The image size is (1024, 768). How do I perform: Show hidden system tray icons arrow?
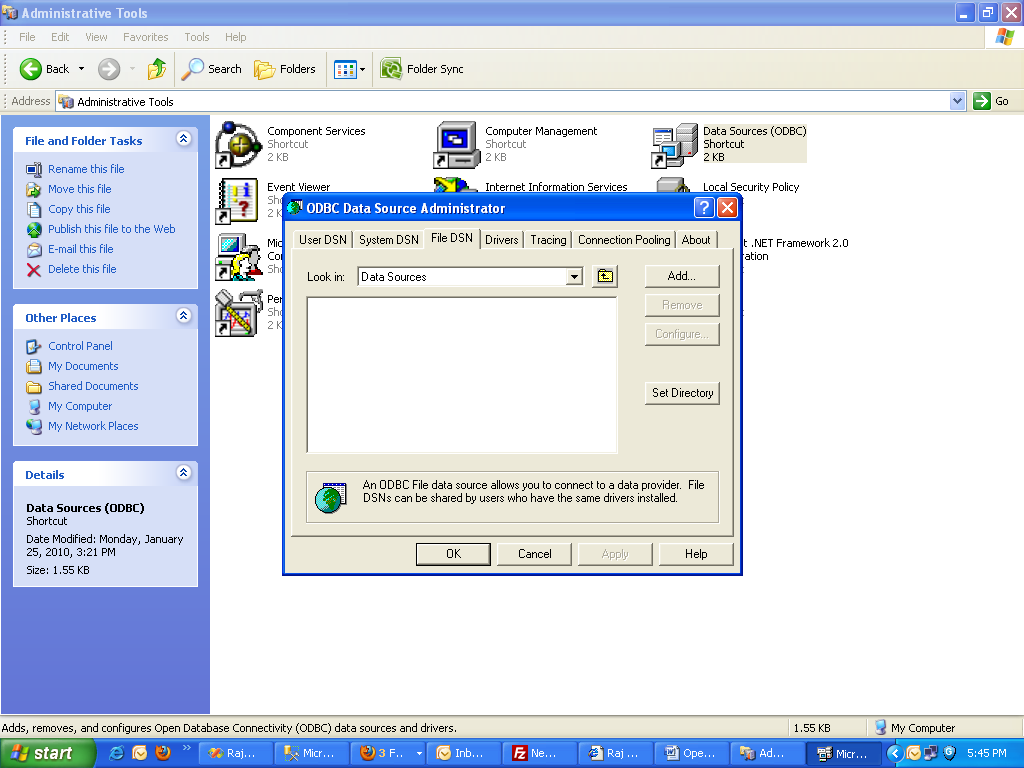pyautogui.click(x=893, y=753)
